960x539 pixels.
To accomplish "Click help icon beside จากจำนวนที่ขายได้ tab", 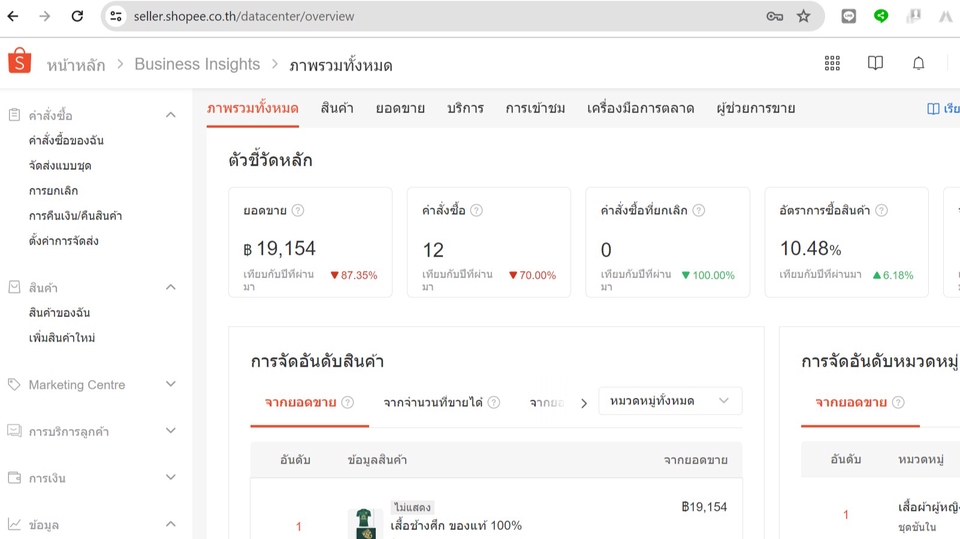I will click(x=493, y=402).
